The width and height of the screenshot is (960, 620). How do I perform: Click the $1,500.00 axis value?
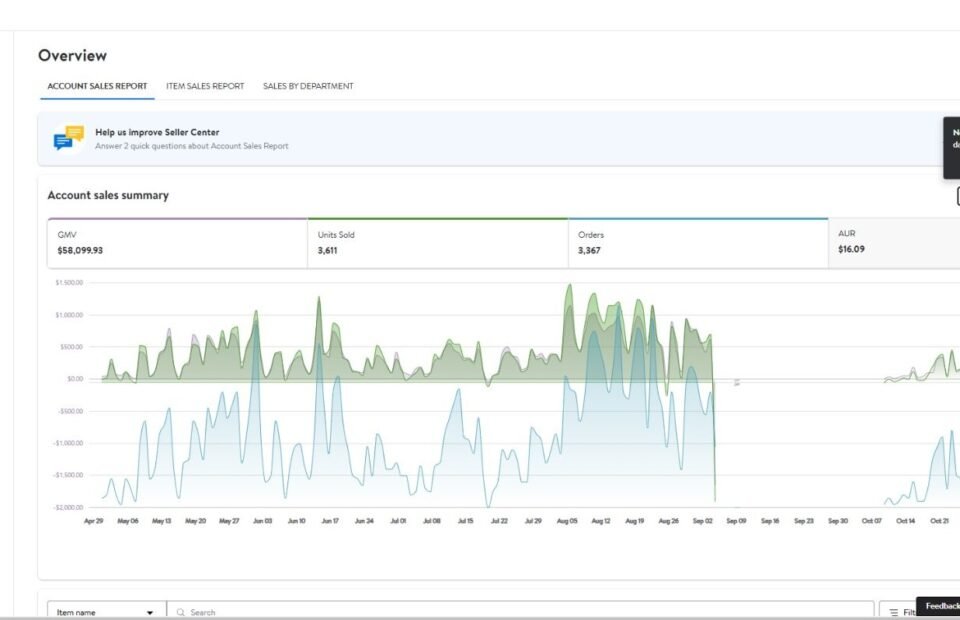coord(69,283)
